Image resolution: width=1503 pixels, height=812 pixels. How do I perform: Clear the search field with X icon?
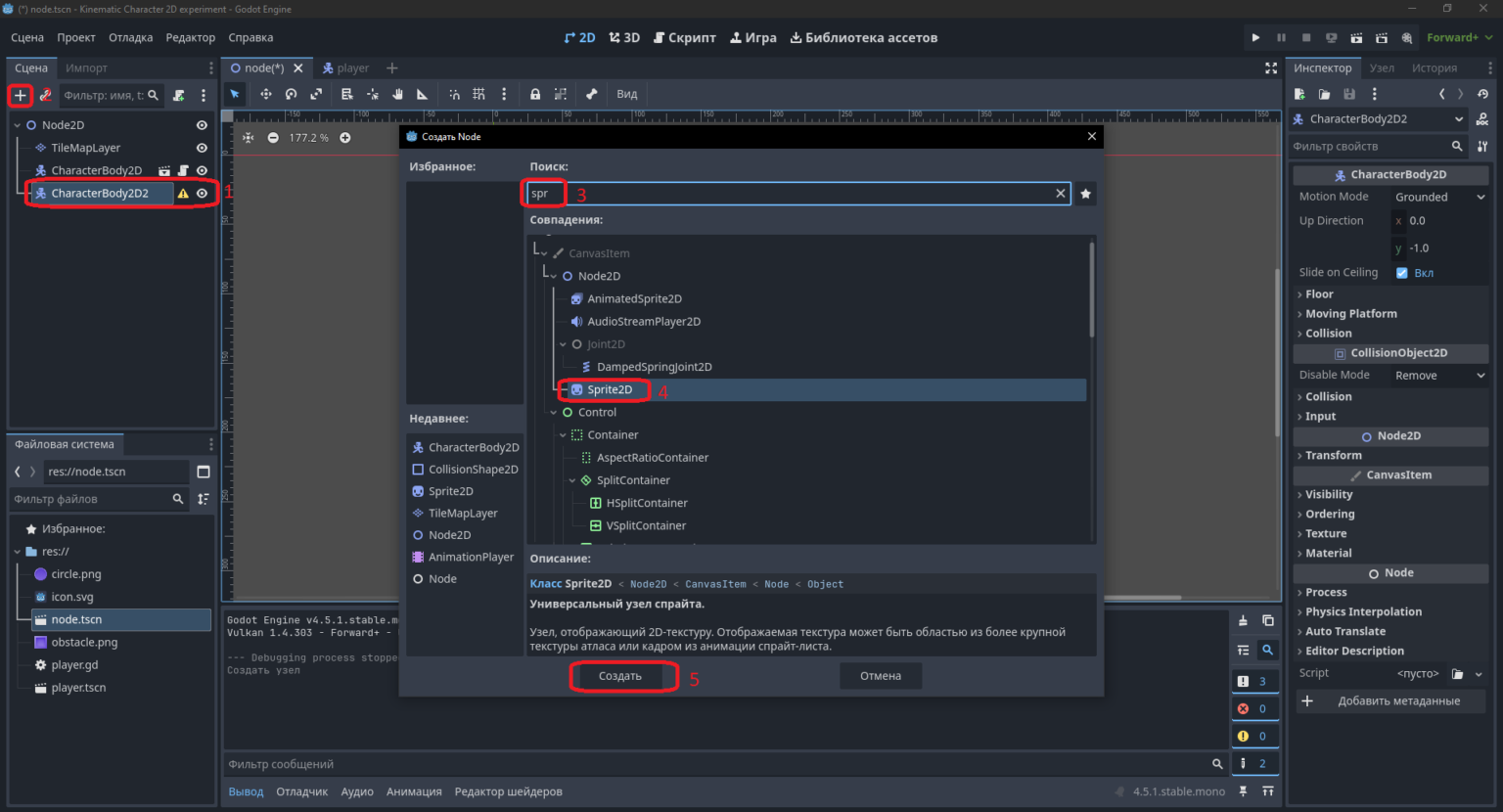(x=1060, y=194)
